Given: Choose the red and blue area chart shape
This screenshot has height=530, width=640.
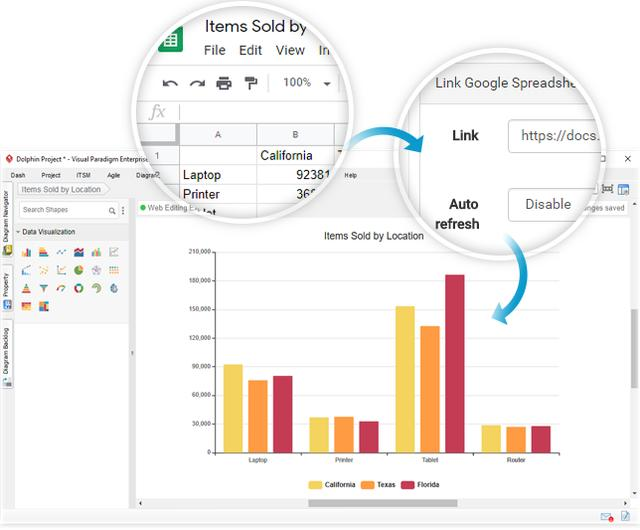Looking at the screenshot, I should point(79,252).
